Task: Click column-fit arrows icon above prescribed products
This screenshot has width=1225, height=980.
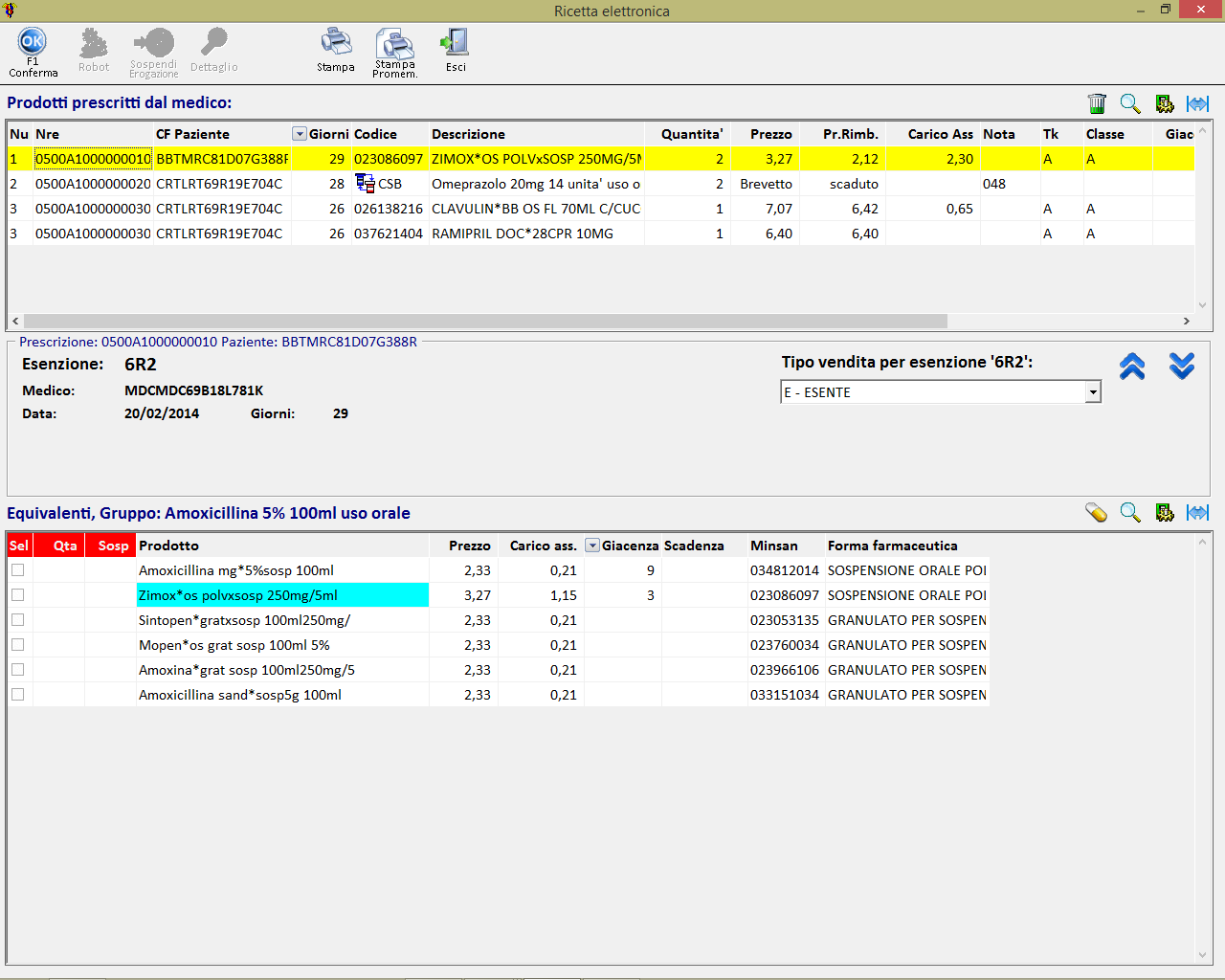Action: point(1197,103)
